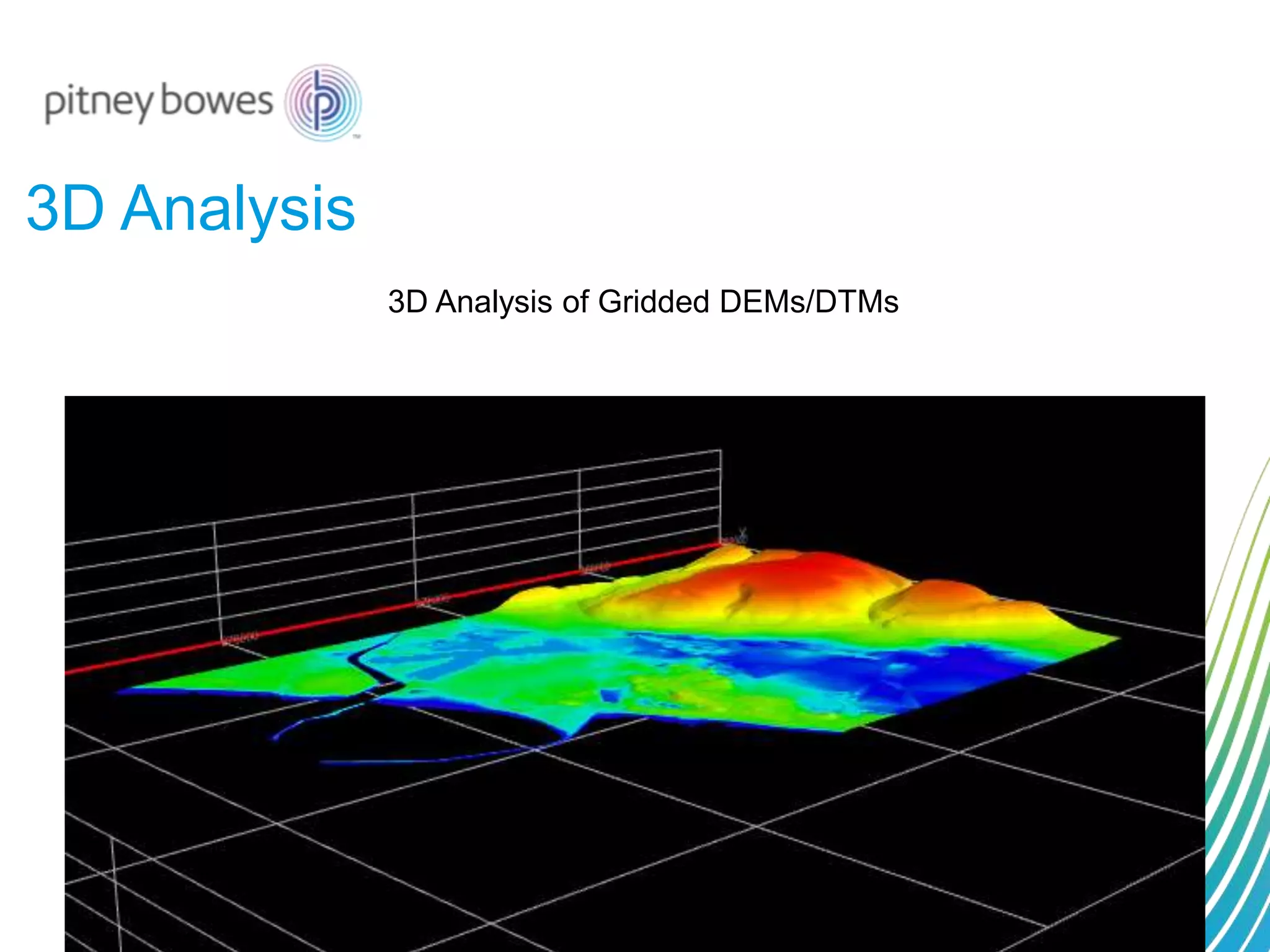Click the "pitney bowes" wordmark text
Image resolution: width=1270 pixels, height=952 pixels.
tap(159, 102)
